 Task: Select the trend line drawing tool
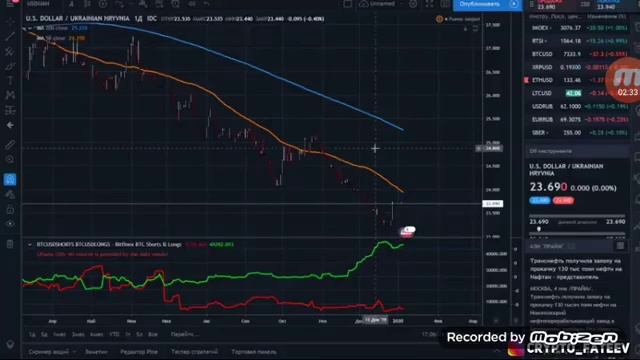pos(10,36)
